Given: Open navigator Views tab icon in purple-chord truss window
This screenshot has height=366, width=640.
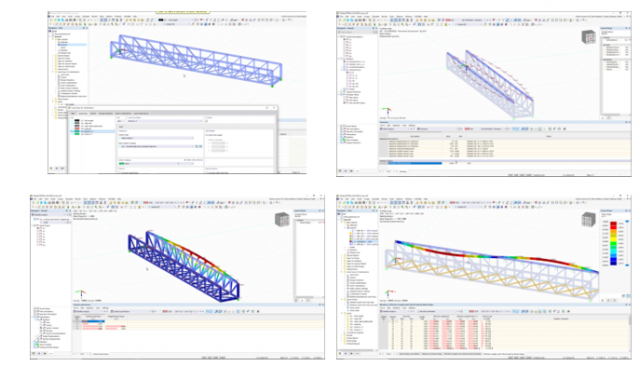Looking at the screenshot, I should point(351,171).
